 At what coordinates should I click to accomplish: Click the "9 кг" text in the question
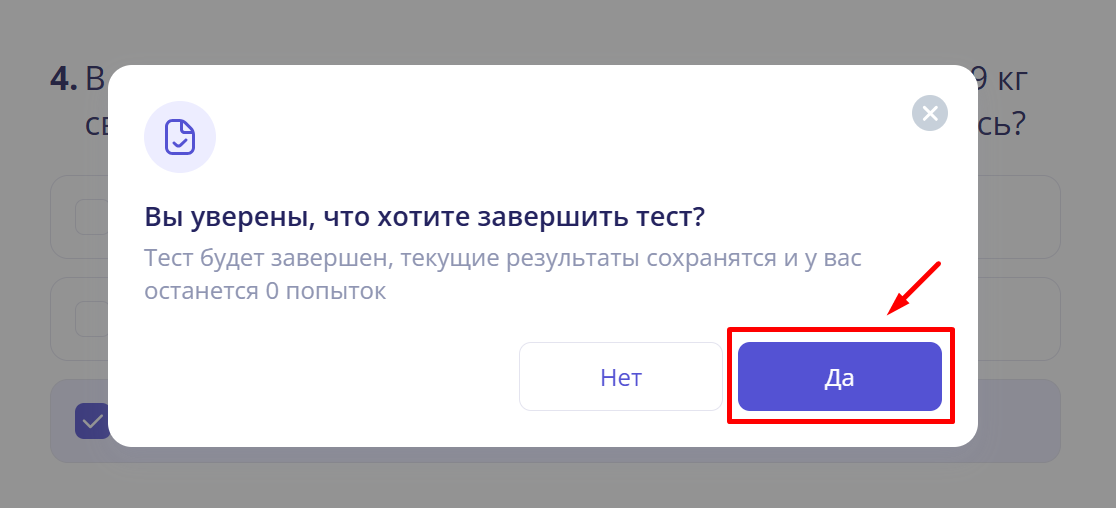point(1002,79)
